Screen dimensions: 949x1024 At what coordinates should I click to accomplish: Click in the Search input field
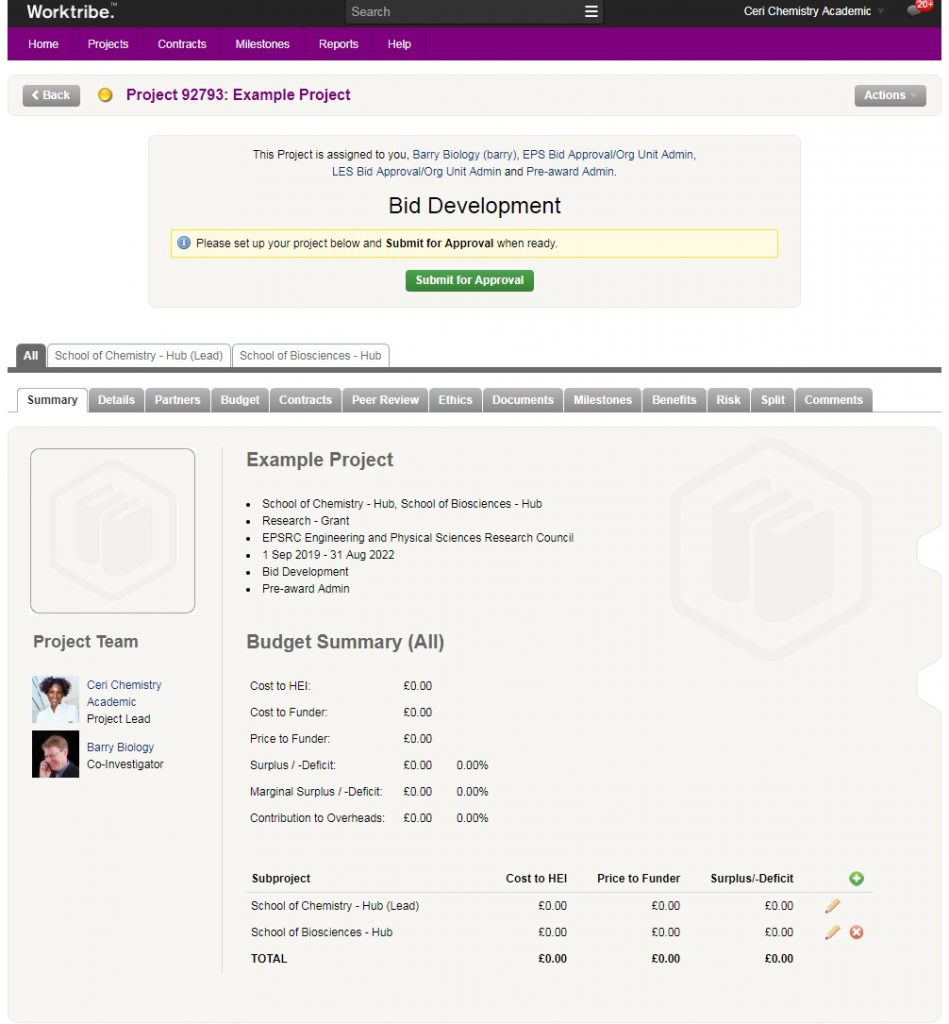(x=460, y=12)
